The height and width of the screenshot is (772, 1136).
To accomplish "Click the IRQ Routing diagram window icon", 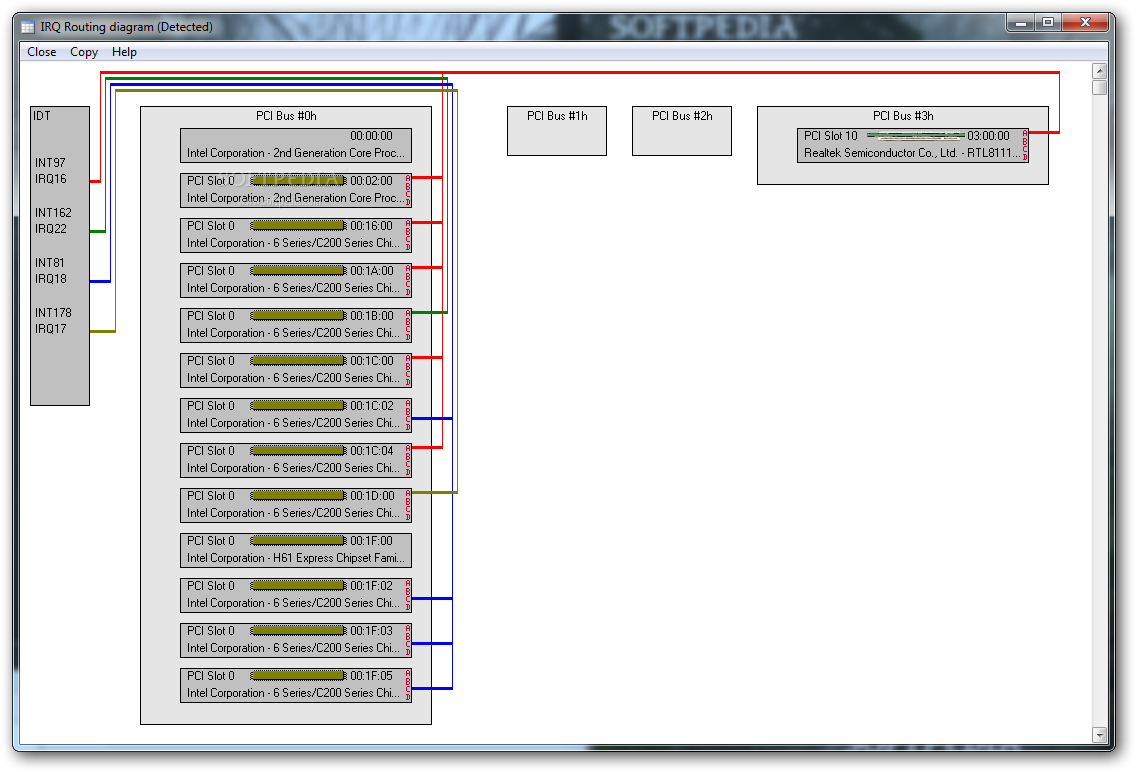I will coord(28,28).
